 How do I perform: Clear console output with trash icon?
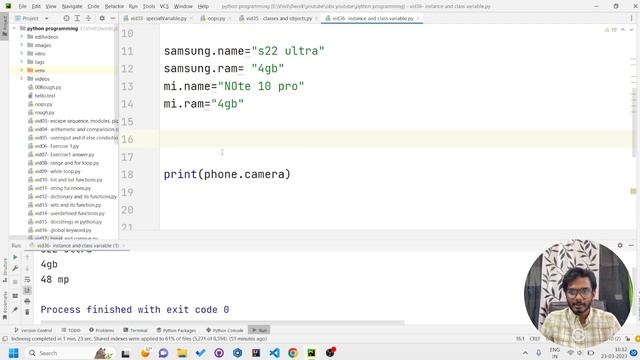tap(27, 312)
